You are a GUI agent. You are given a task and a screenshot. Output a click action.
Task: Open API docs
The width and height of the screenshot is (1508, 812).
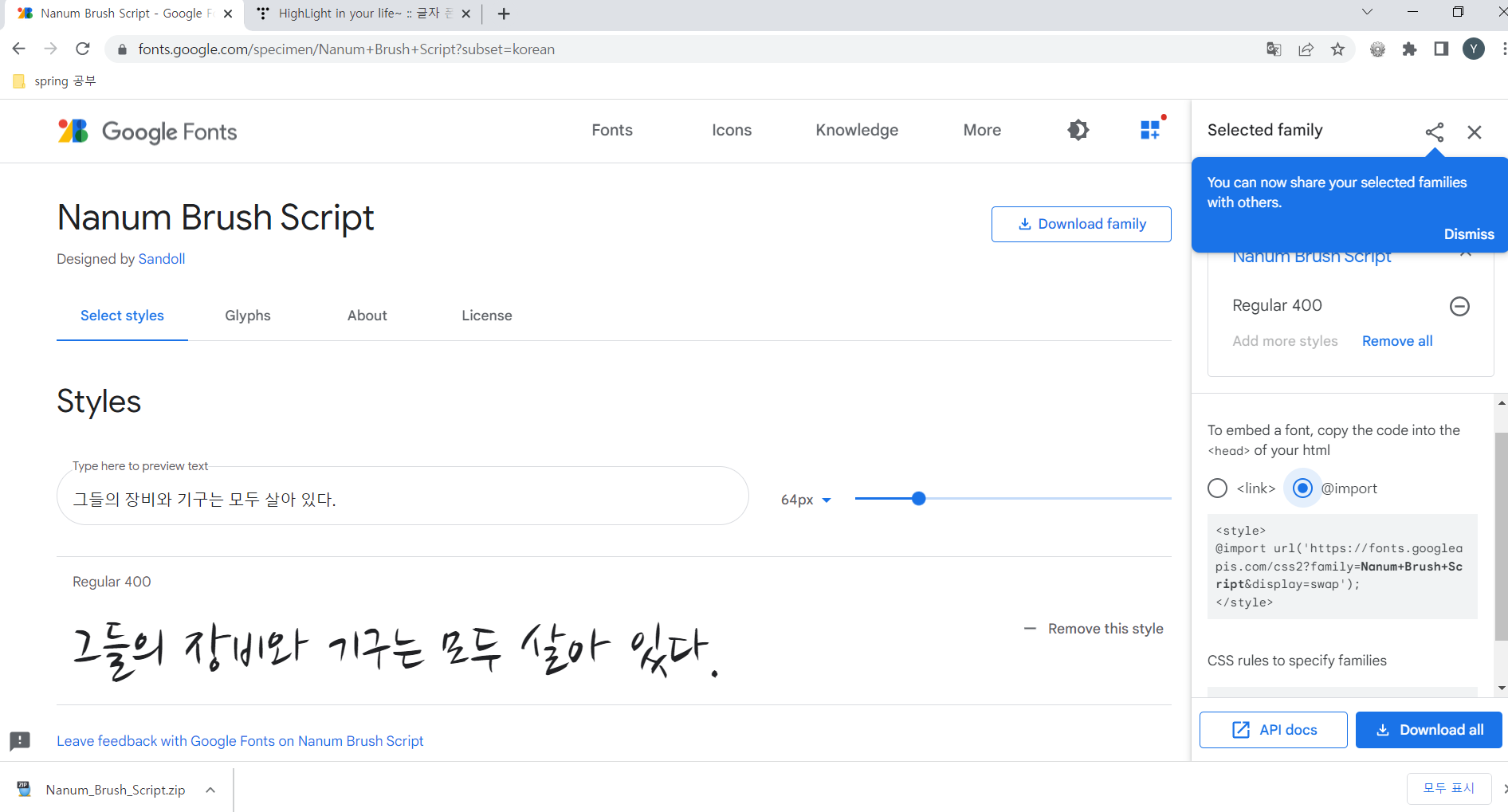pyautogui.click(x=1274, y=730)
